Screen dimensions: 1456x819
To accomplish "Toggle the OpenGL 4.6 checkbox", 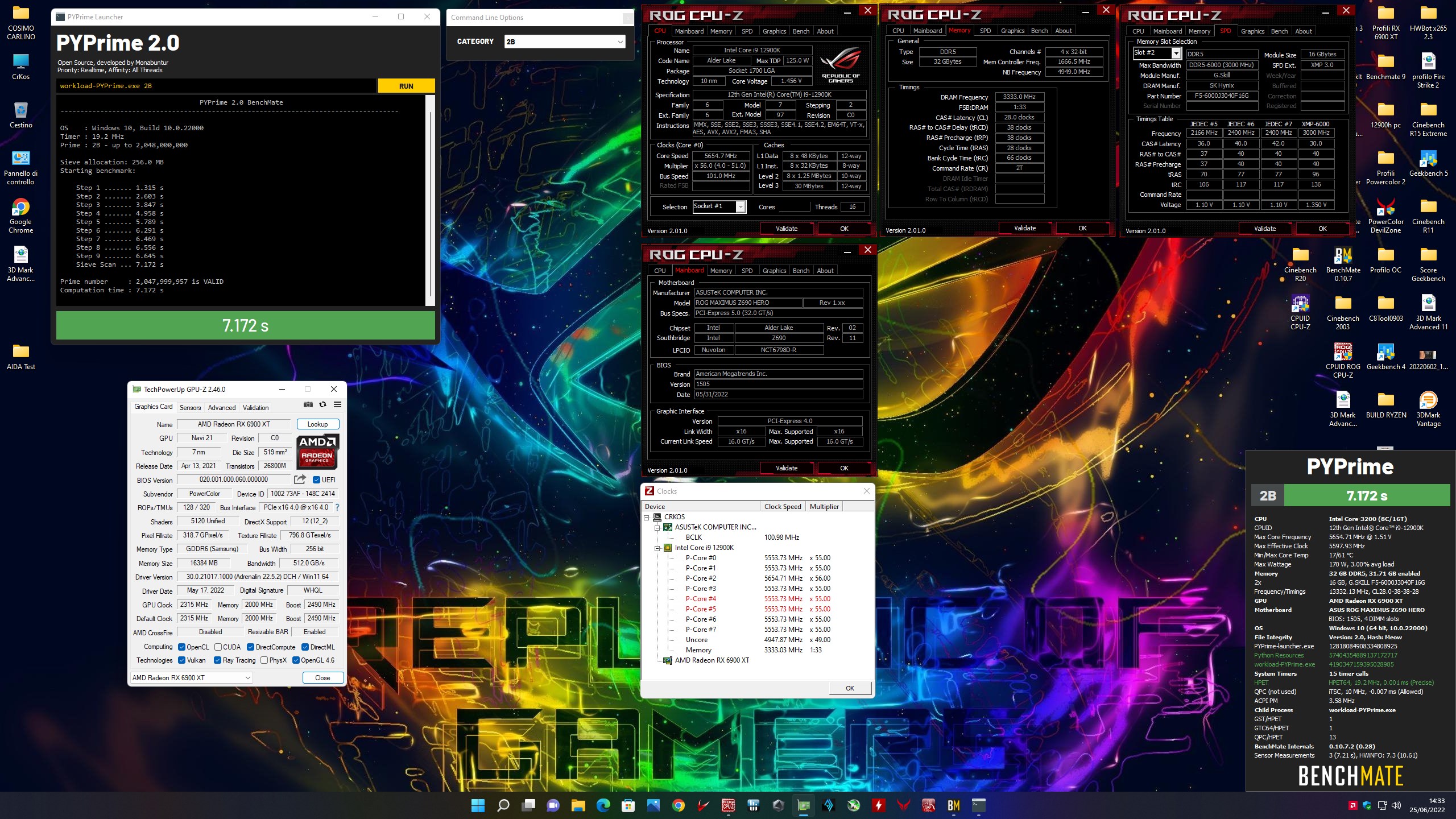I will click(x=296, y=660).
